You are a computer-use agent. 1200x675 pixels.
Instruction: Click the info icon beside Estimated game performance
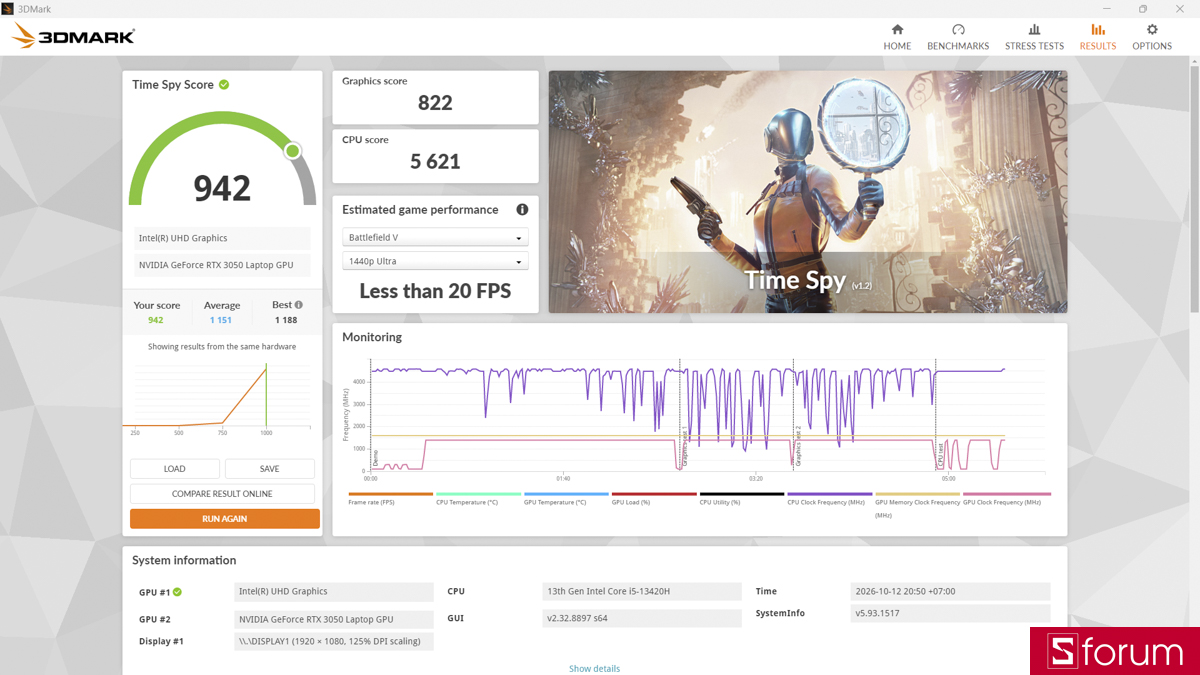click(x=522, y=210)
